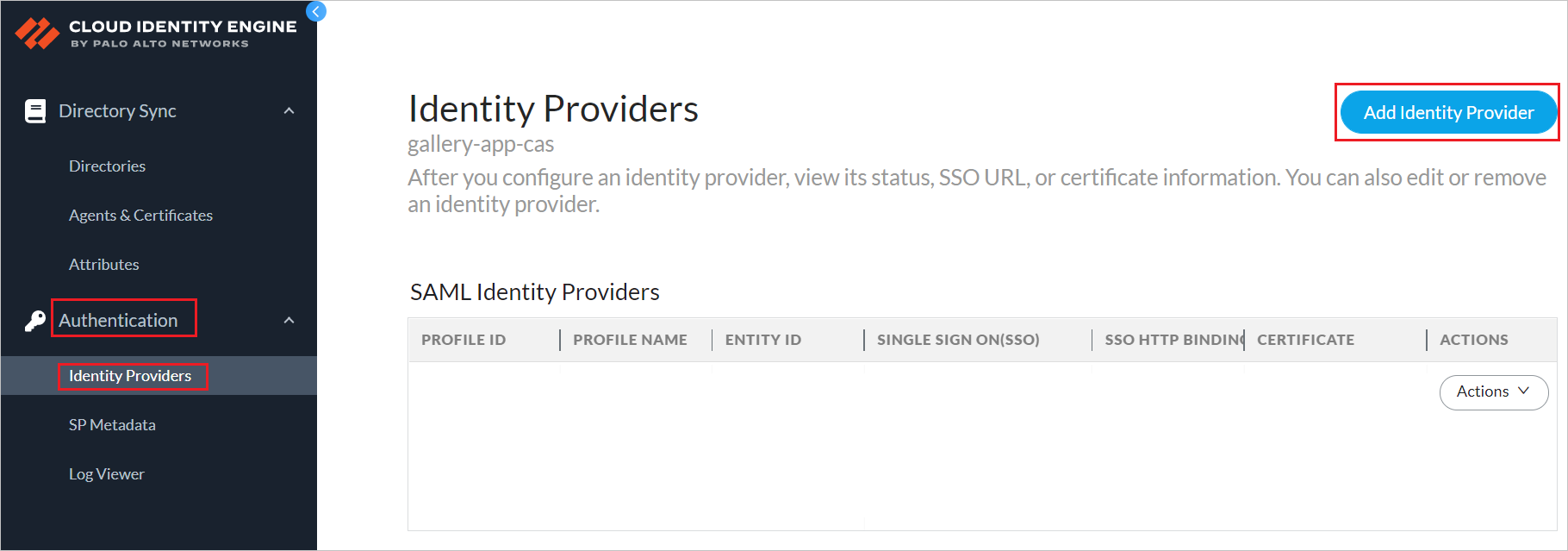Open the Attributes menu item
This screenshot has height=551, width=1568.
pyautogui.click(x=103, y=265)
